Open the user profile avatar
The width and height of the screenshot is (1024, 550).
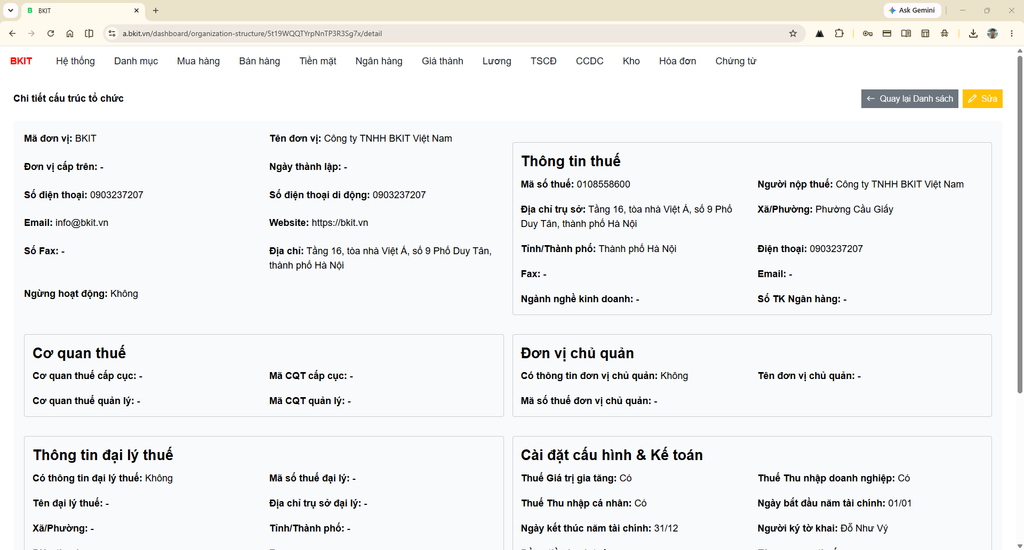pyautogui.click(x=993, y=33)
